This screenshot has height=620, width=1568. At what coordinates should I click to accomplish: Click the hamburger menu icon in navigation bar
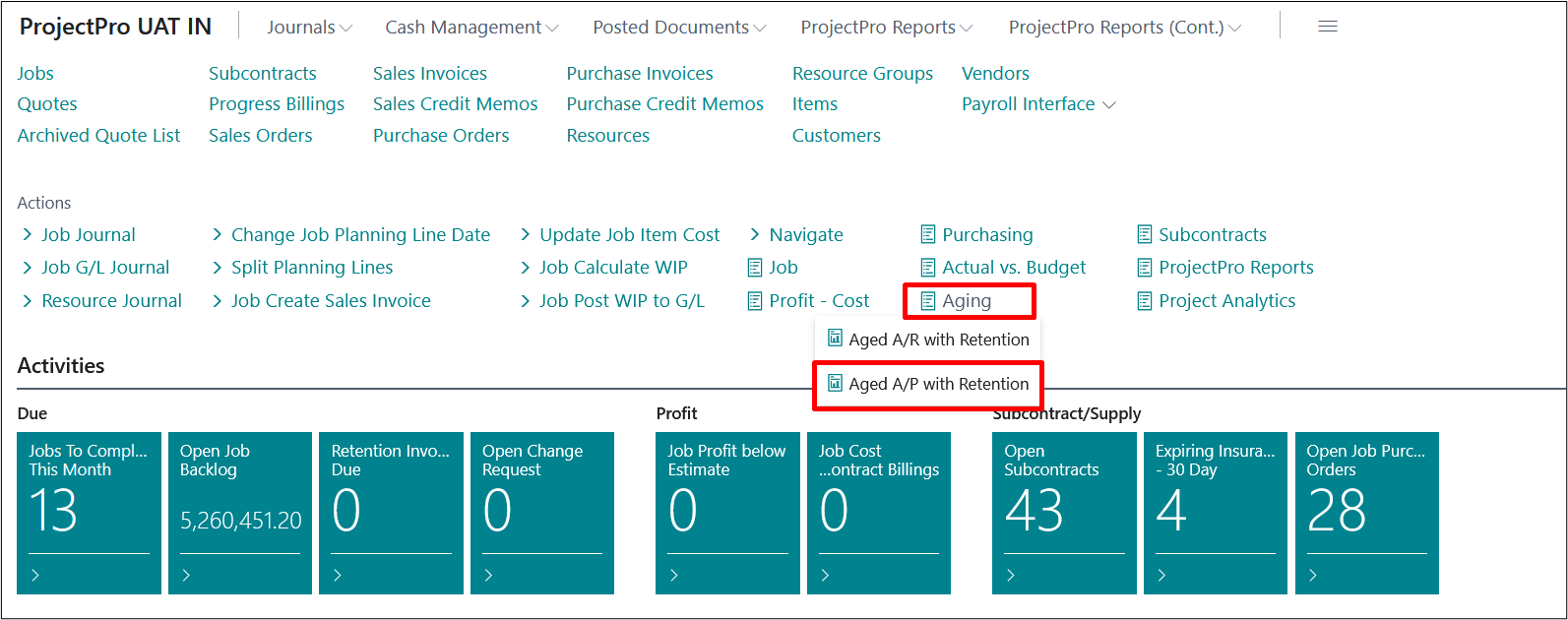tap(1327, 27)
